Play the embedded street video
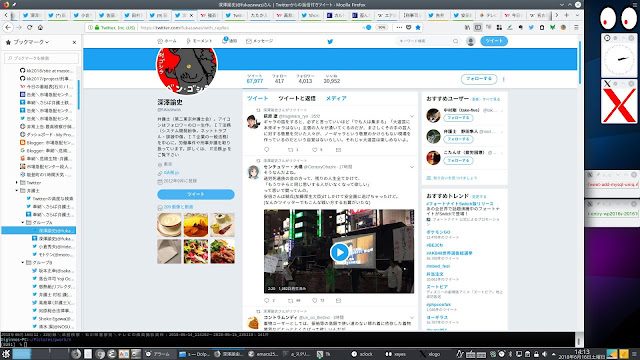 [x=339, y=252]
